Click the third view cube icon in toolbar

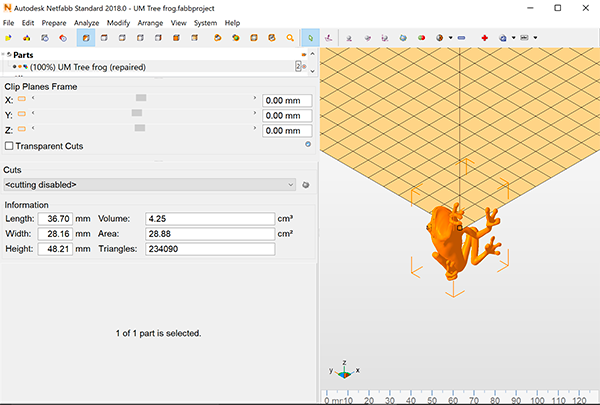coord(122,38)
